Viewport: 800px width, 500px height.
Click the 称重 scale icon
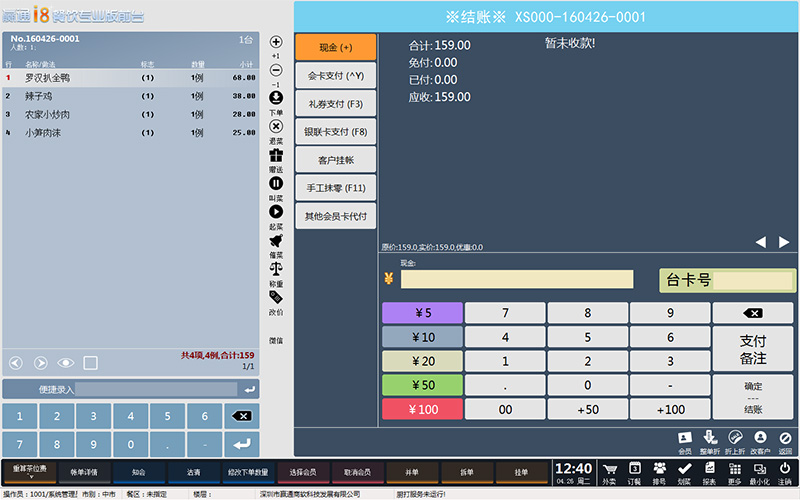point(276,269)
